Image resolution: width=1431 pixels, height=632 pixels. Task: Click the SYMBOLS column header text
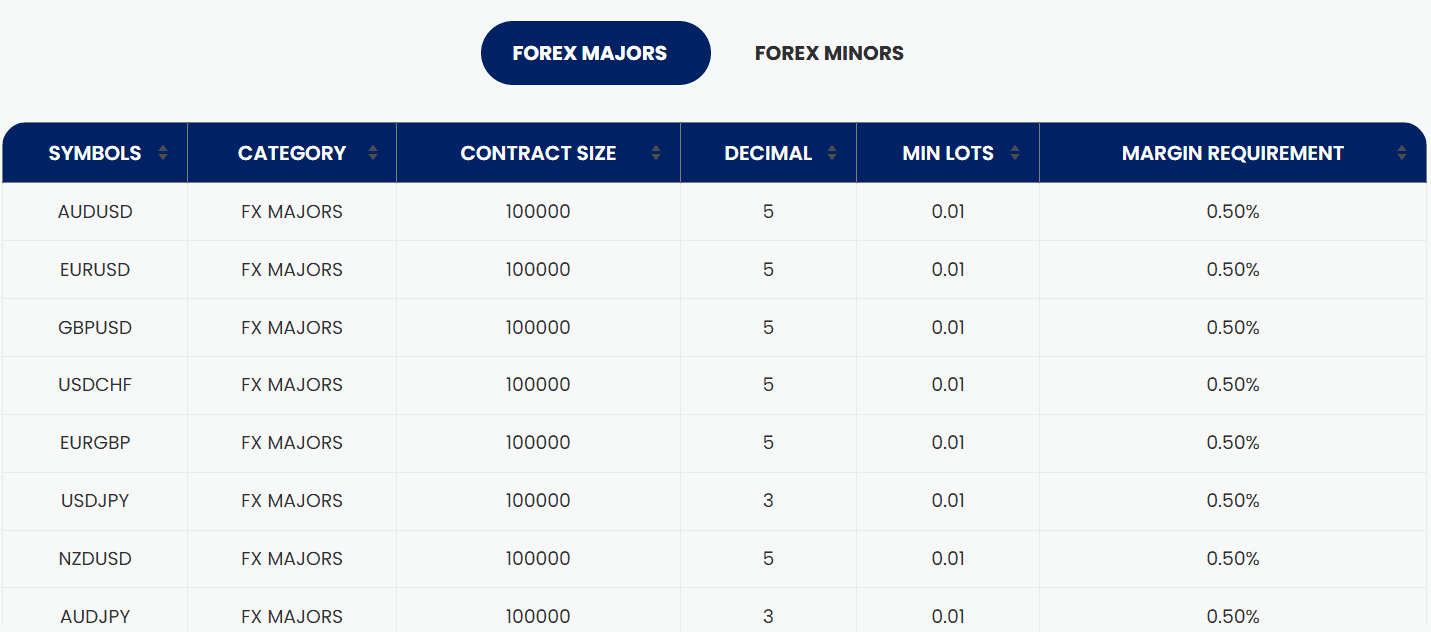click(95, 153)
